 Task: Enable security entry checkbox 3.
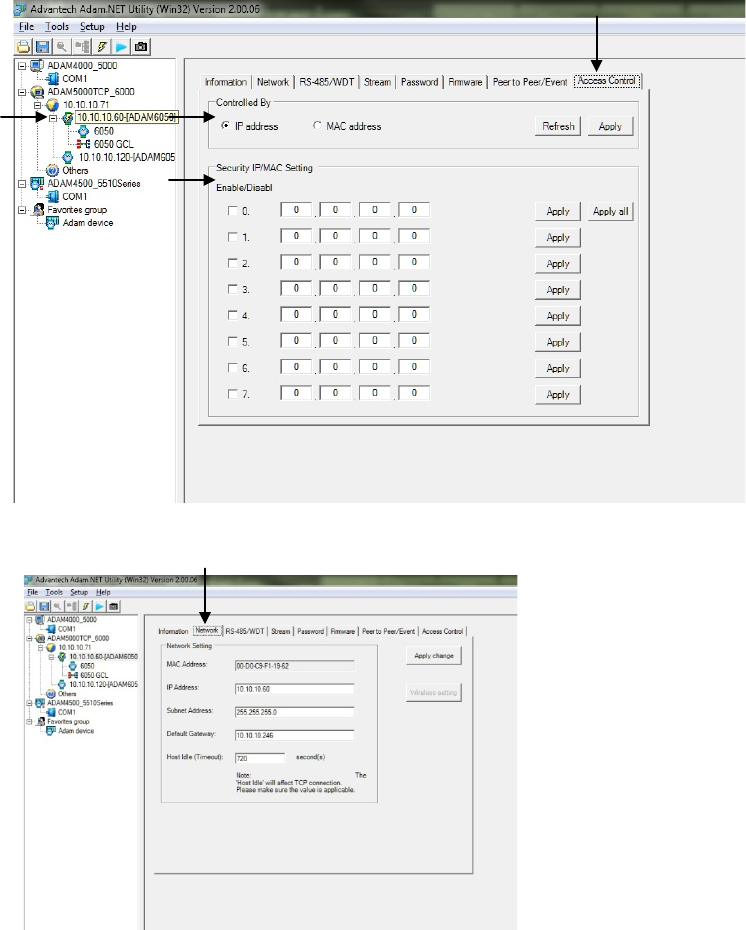[232, 289]
